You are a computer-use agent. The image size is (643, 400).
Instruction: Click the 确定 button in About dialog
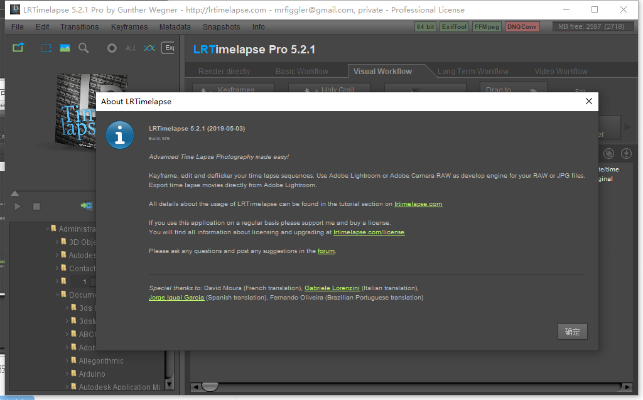click(572, 331)
